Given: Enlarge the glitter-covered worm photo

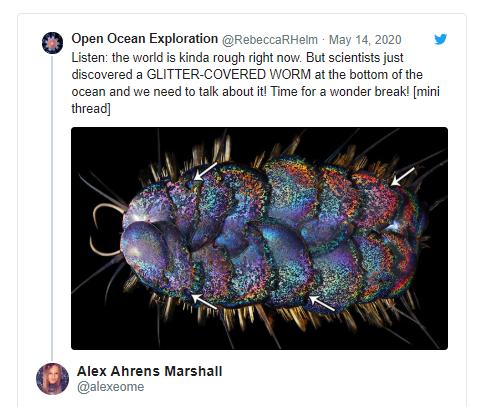Looking at the screenshot, I should pos(259,238).
